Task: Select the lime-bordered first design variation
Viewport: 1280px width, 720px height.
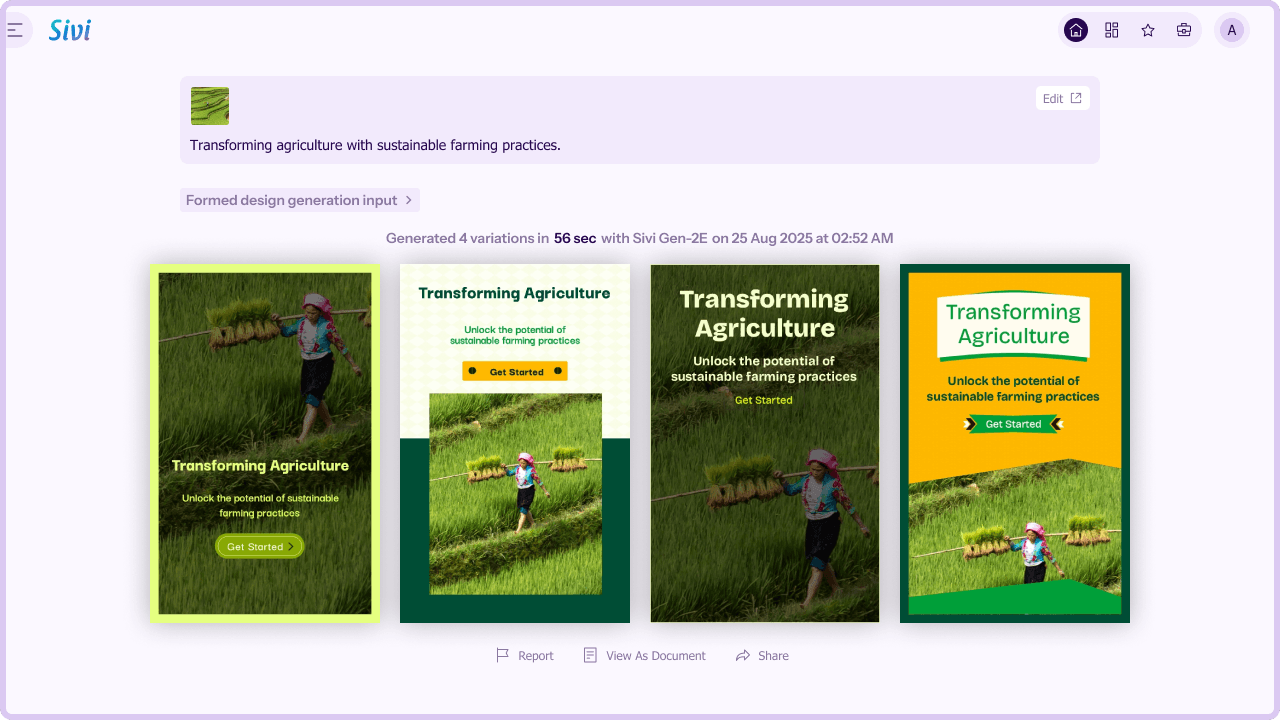Action: [x=265, y=443]
